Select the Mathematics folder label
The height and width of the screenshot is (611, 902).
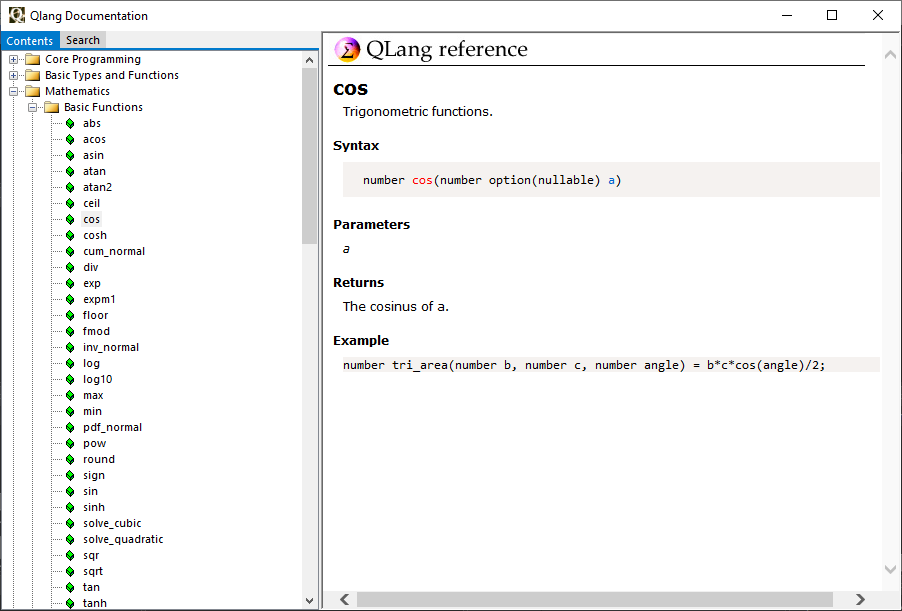click(x=78, y=91)
